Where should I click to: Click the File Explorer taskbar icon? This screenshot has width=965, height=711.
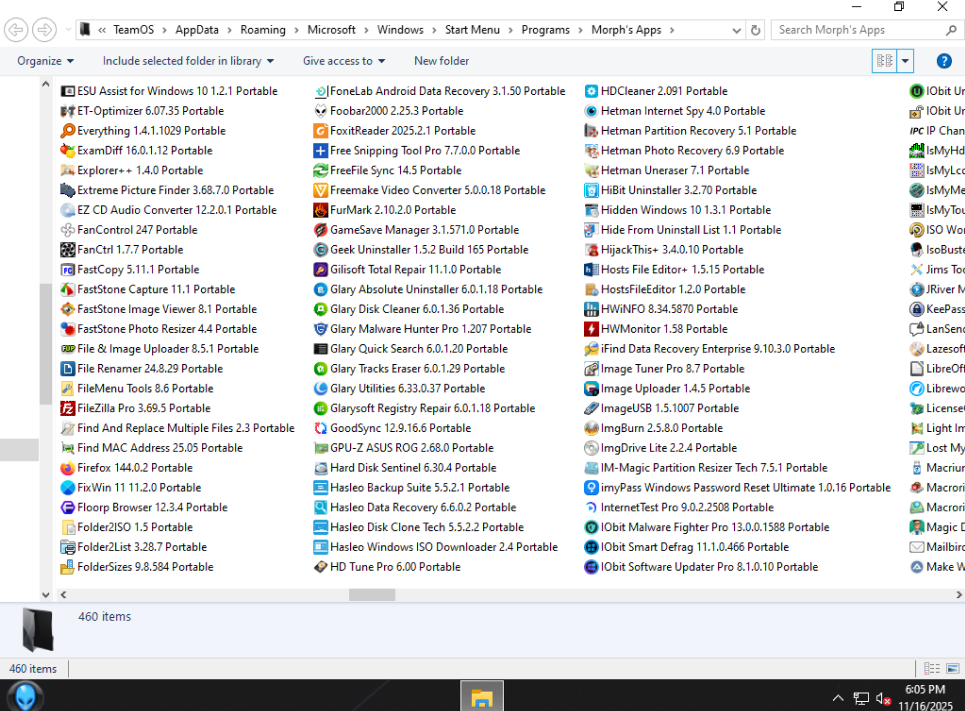(x=482, y=696)
